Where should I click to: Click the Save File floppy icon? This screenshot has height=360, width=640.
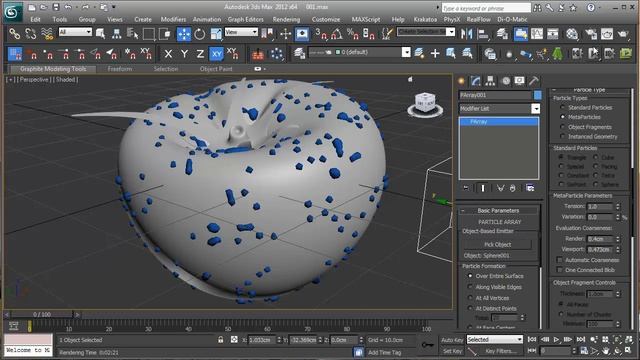[x=56, y=7]
